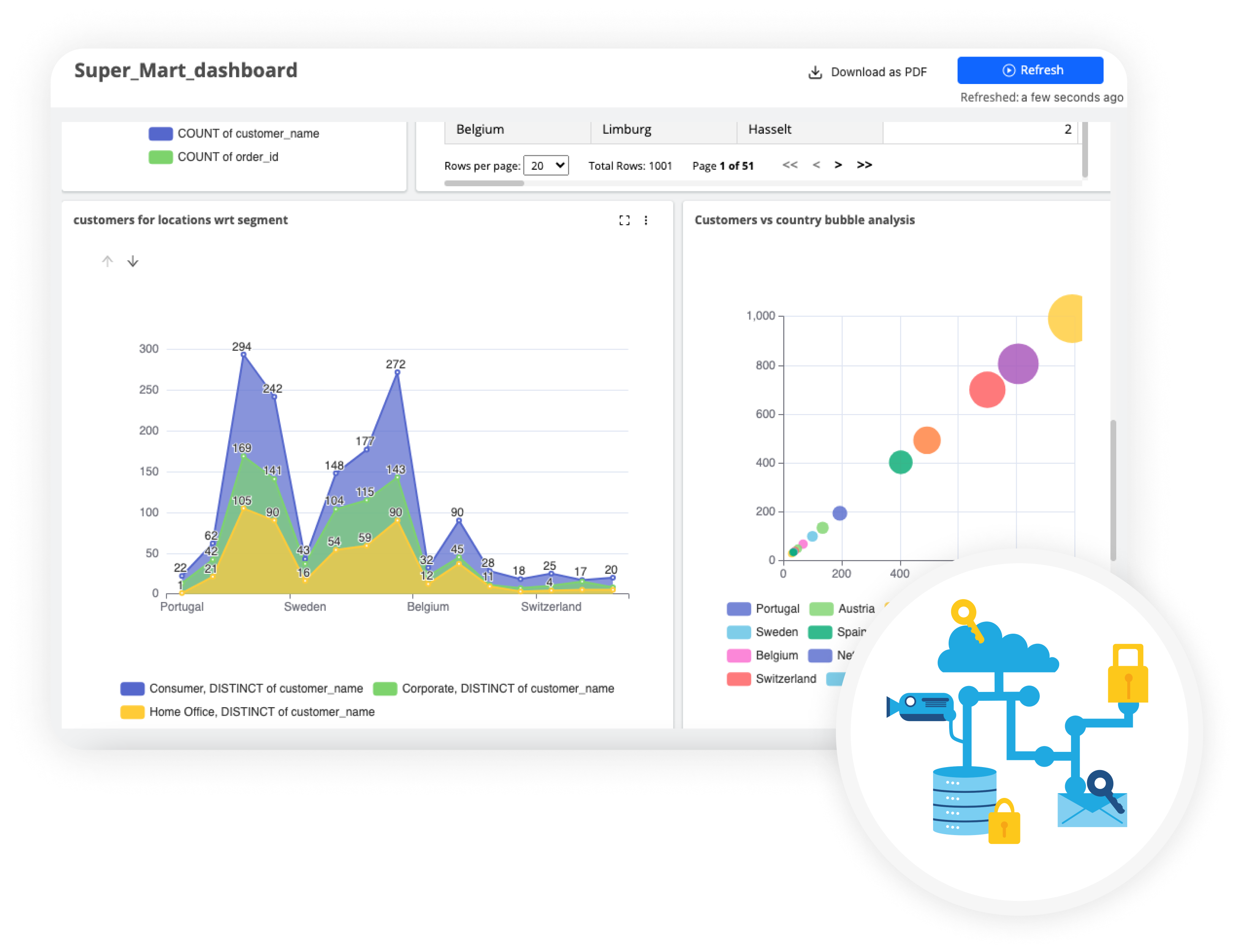Toggle COUNT of order_id legend item
The width and height of the screenshot is (1237, 952).
228,157
